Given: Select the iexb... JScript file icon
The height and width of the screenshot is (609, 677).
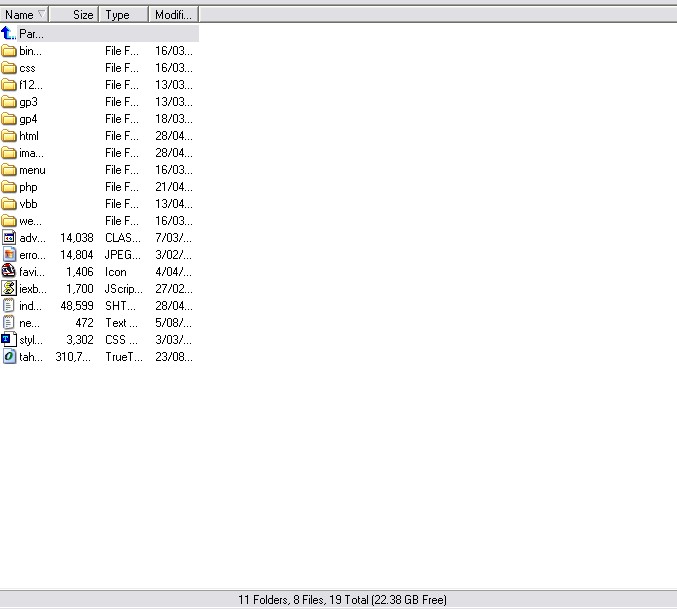Looking at the screenshot, I should coord(9,289).
